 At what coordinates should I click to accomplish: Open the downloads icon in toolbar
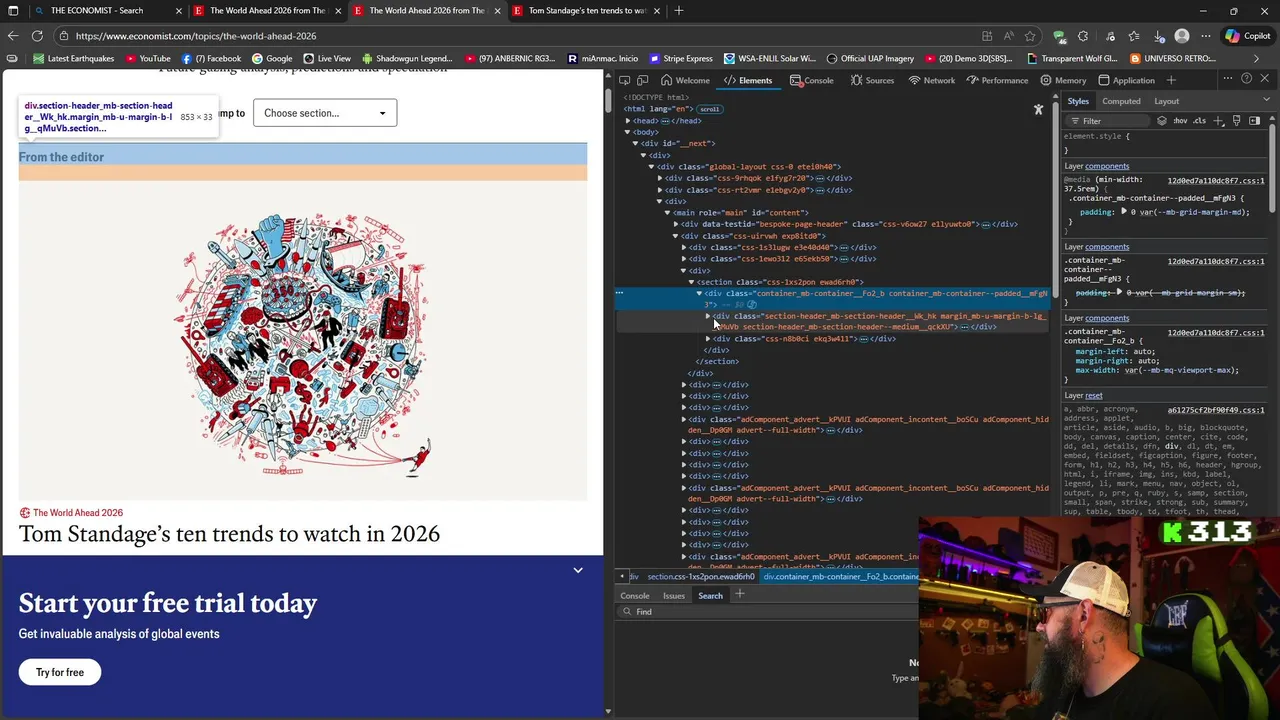tap(1158, 36)
